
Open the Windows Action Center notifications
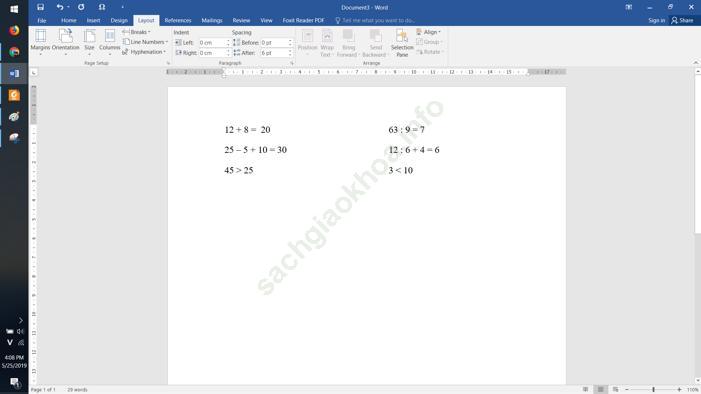(x=14, y=382)
